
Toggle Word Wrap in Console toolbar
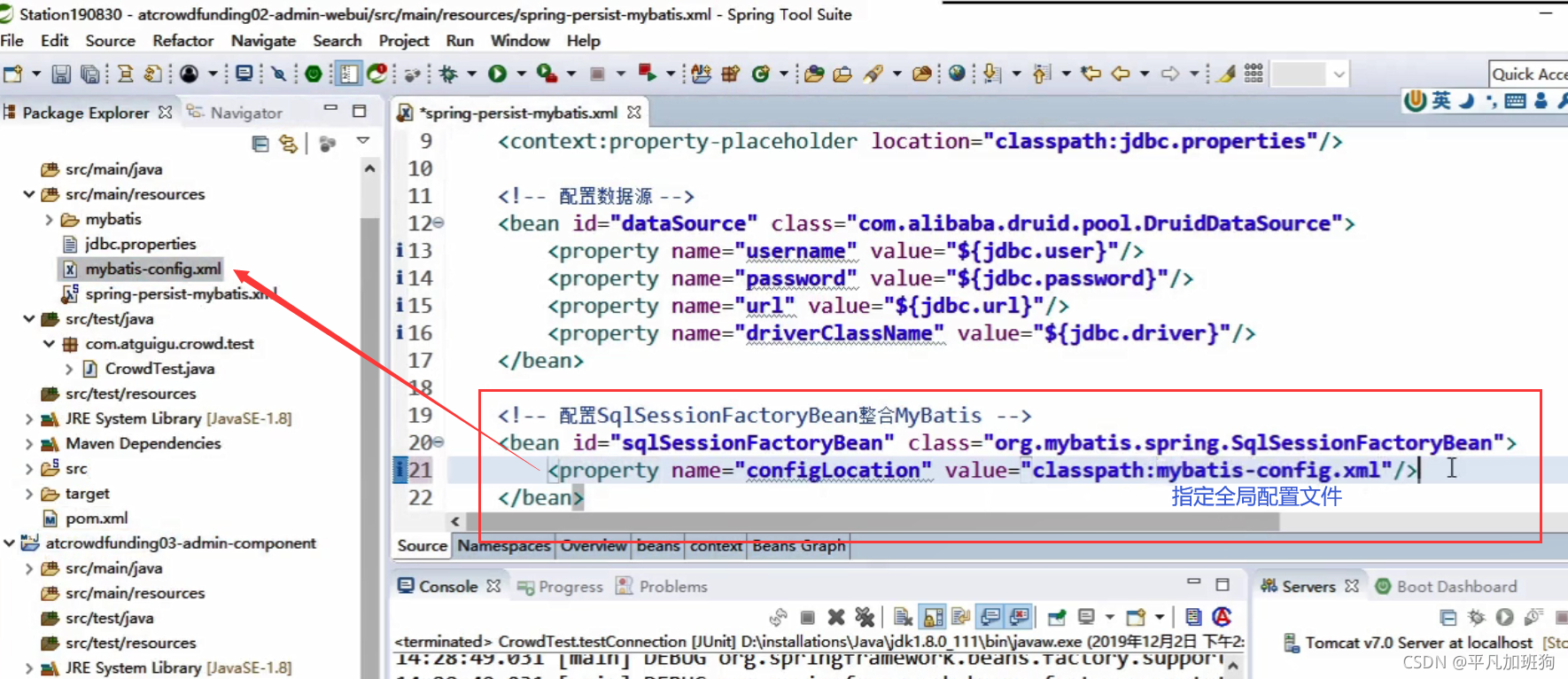pyautogui.click(x=961, y=617)
